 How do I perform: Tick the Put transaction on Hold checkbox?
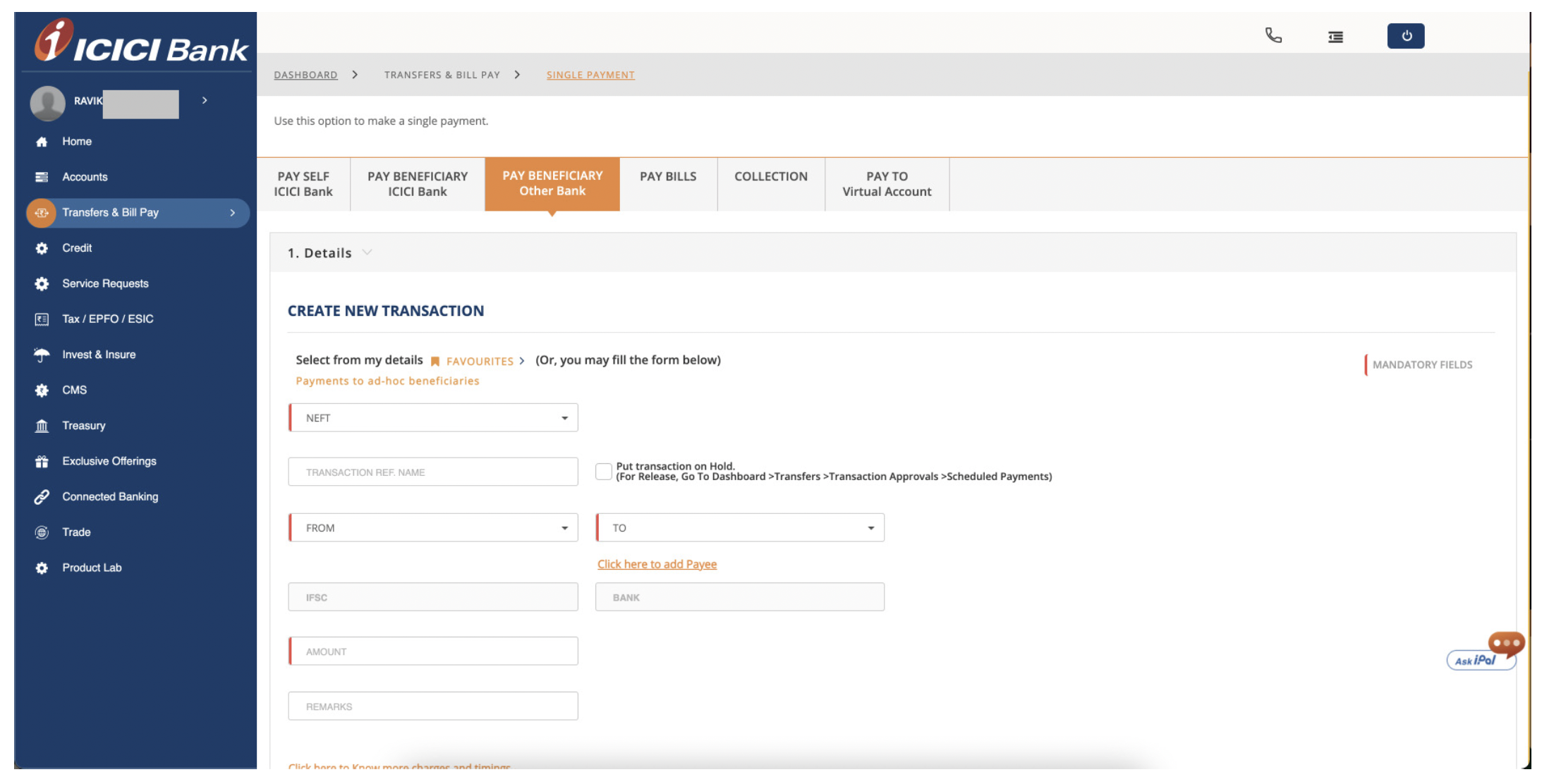[603, 471]
